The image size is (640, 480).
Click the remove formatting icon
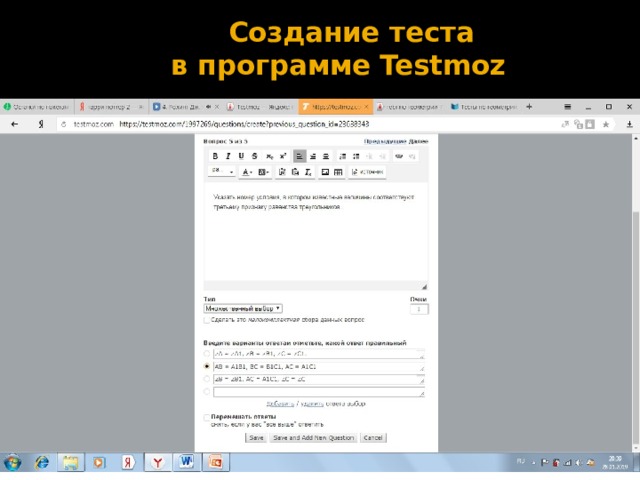(308, 172)
